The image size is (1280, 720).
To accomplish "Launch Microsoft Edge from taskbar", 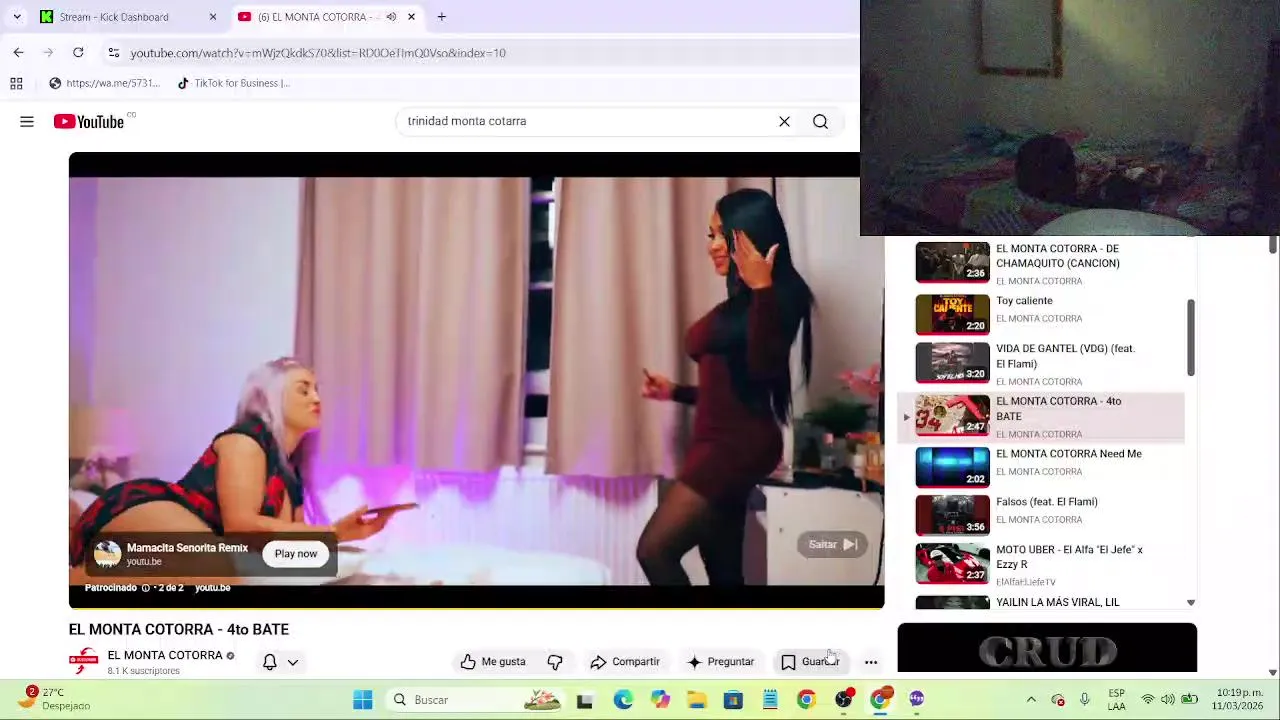I will pos(623,700).
